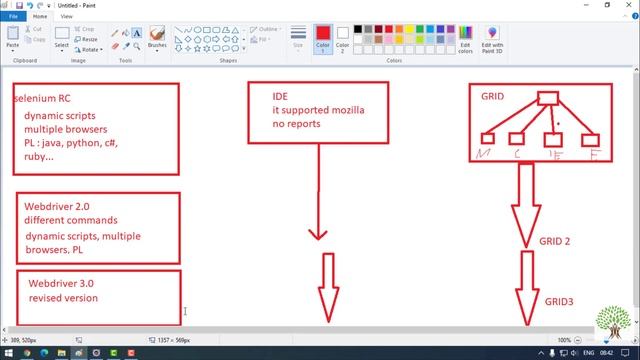Click the Copy button
Screen dimensions: 640x360
[35, 40]
